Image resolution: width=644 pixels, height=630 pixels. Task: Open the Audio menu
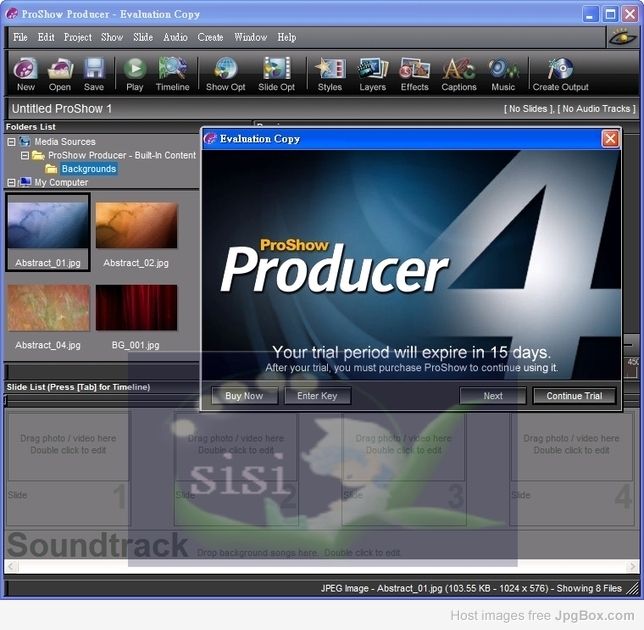click(175, 37)
